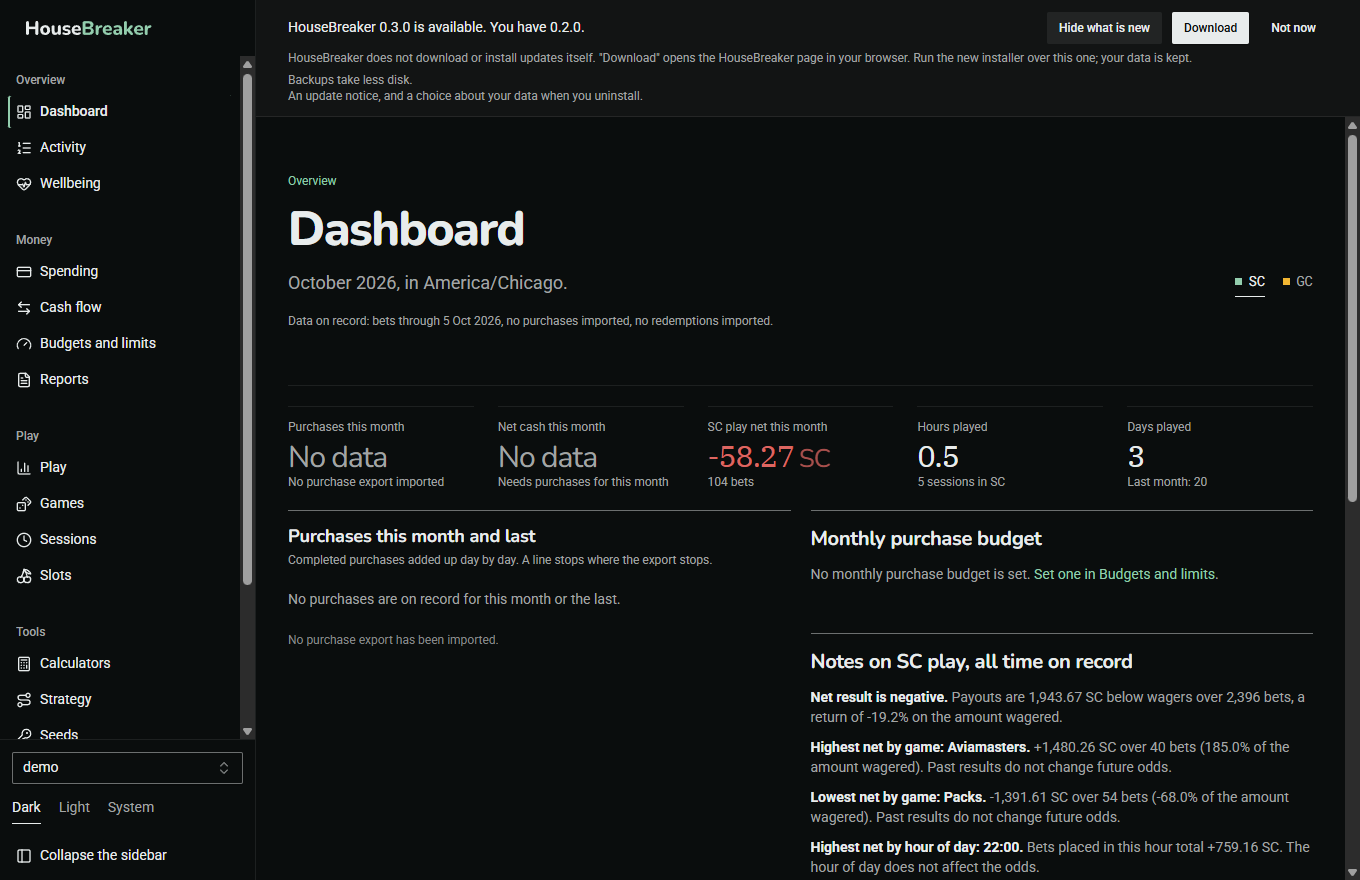This screenshot has width=1360, height=880.
Task: Open the Sessions page label
Action: click(68, 539)
